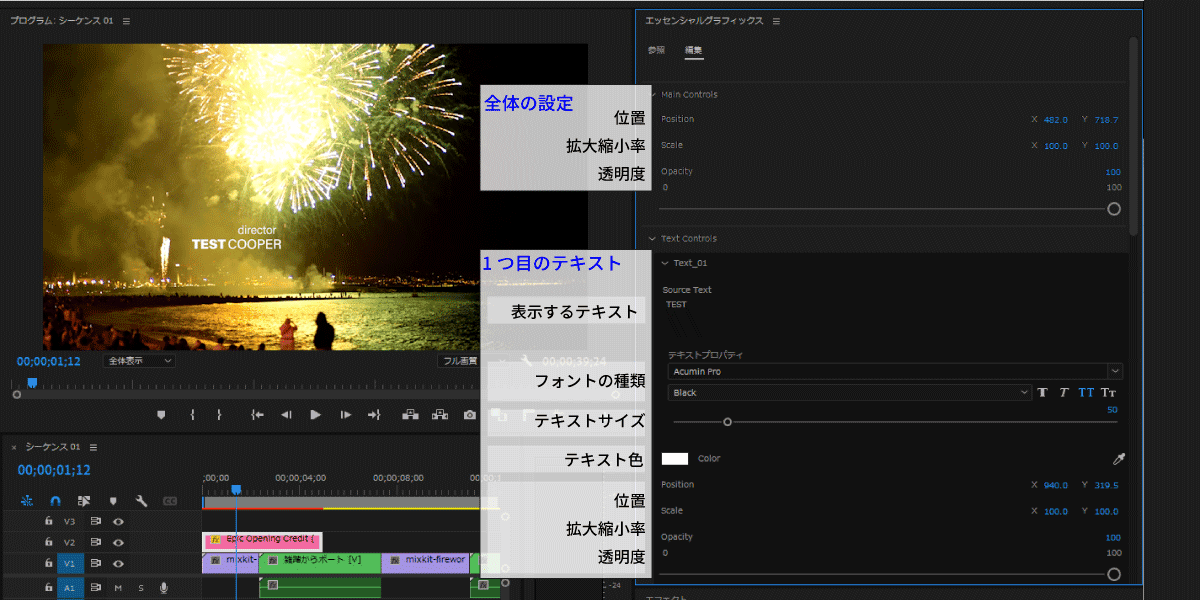This screenshot has height=600, width=1200.
Task: Open Black font style dropdown
Action: coord(850,393)
